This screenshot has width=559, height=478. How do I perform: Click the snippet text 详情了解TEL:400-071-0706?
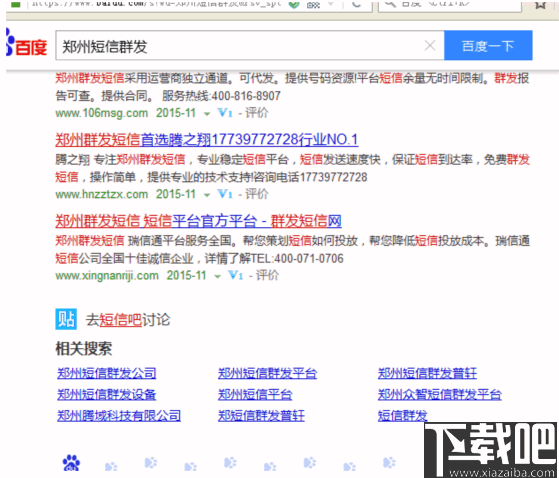click(274, 258)
